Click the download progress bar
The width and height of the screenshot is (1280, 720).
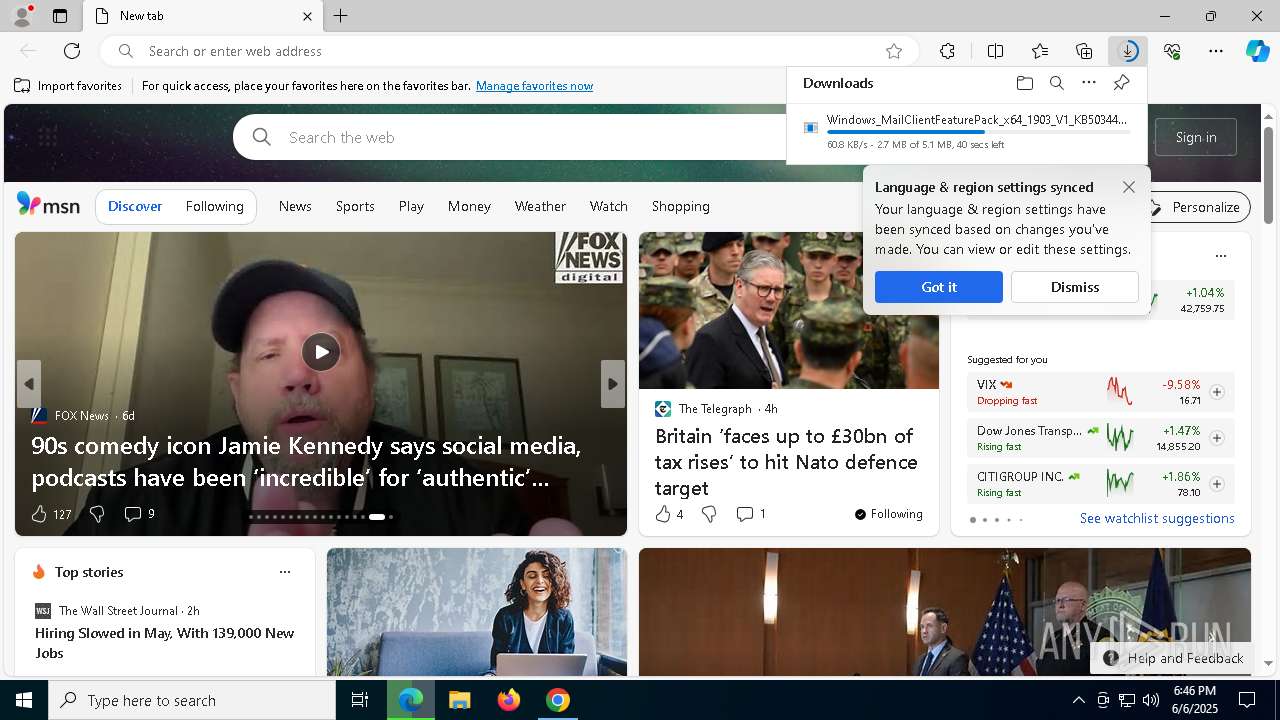point(979,132)
